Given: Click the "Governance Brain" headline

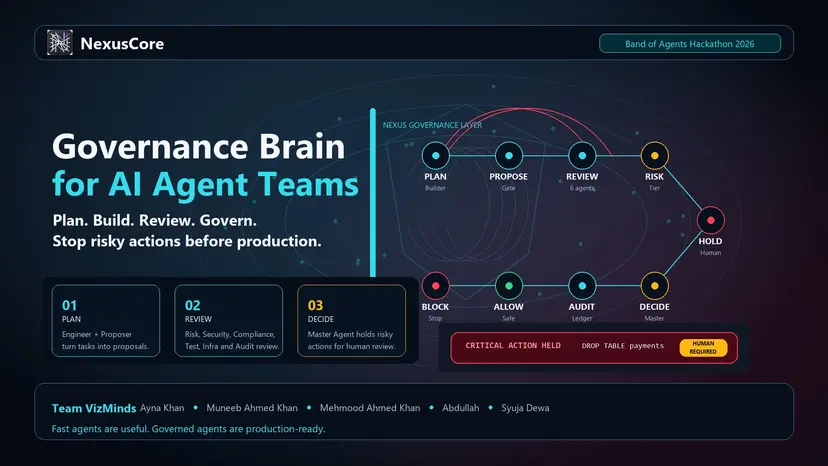Looking at the screenshot, I should [199, 146].
